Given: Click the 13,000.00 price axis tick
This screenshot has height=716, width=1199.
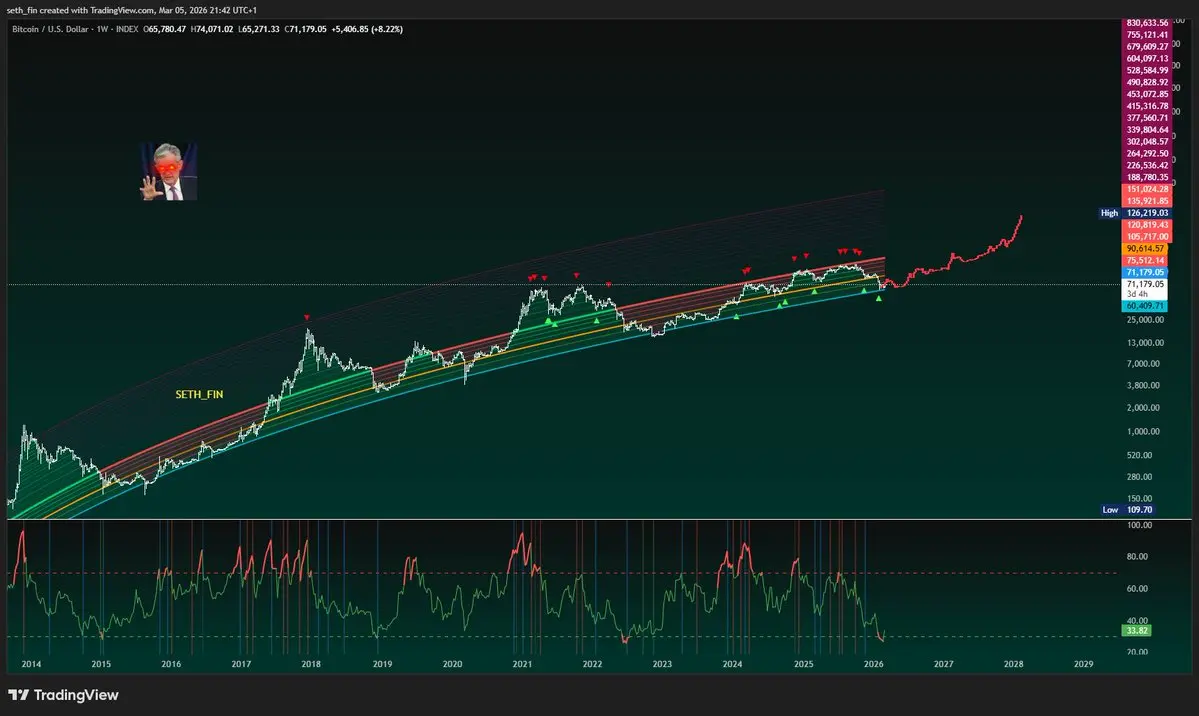Looking at the screenshot, I should pos(1145,343).
